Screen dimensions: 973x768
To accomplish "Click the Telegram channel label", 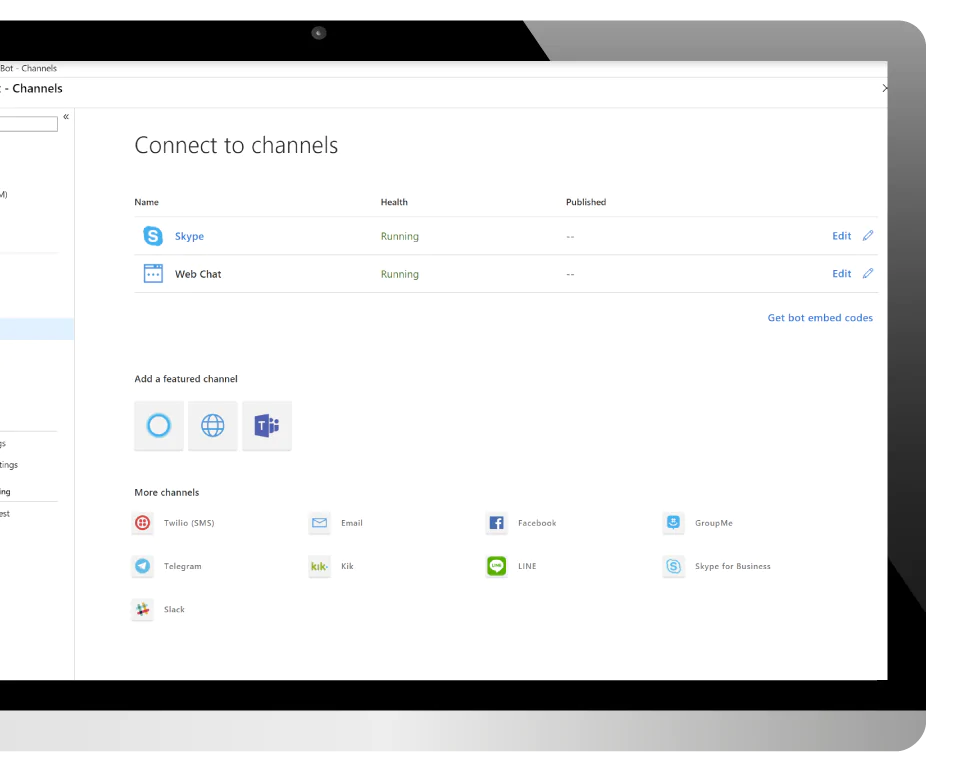I will 182,566.
